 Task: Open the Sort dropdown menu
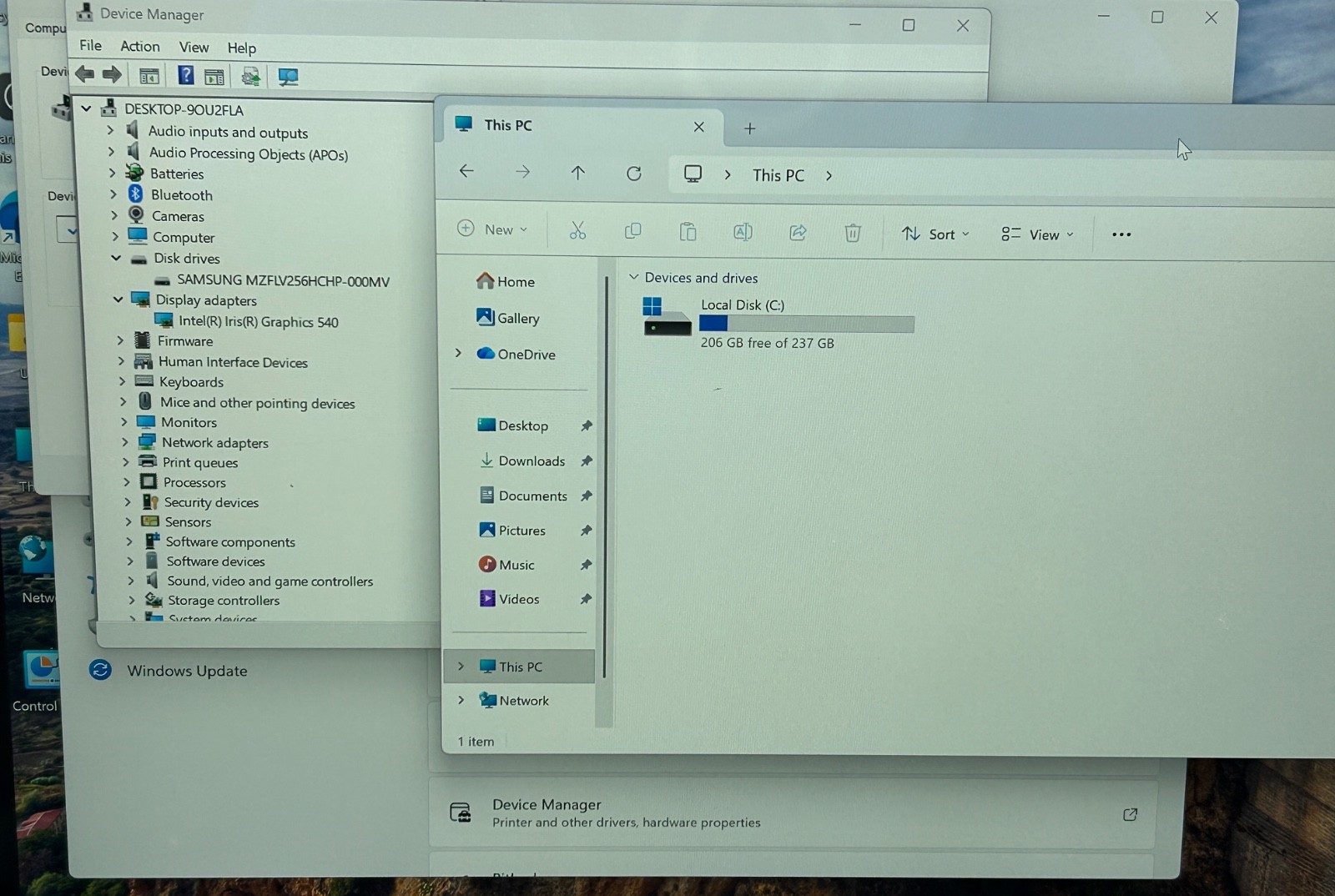[x=935, y=234]
